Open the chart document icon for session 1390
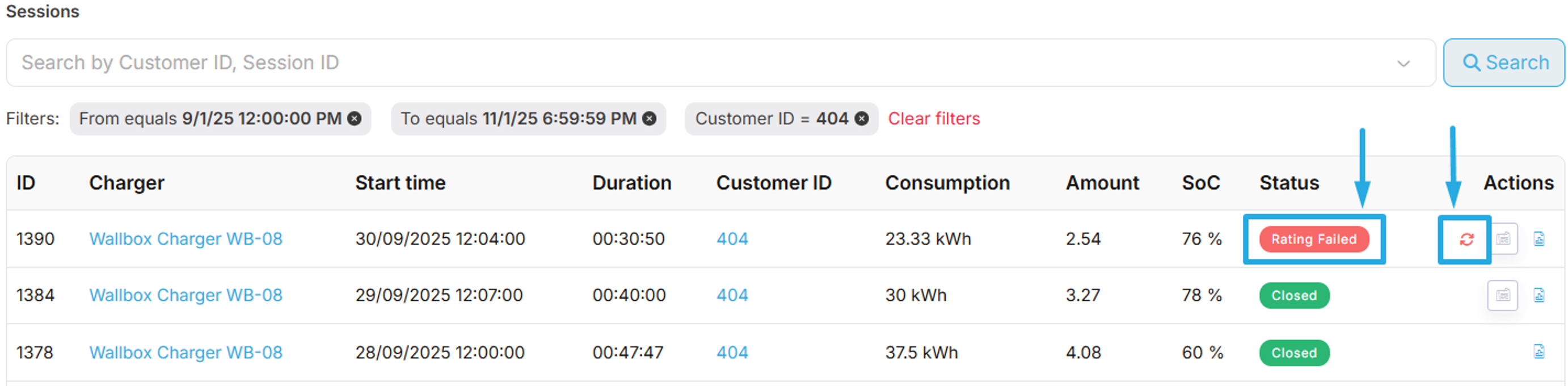This screenshot has height=386, width=1568. (1539, 238)
